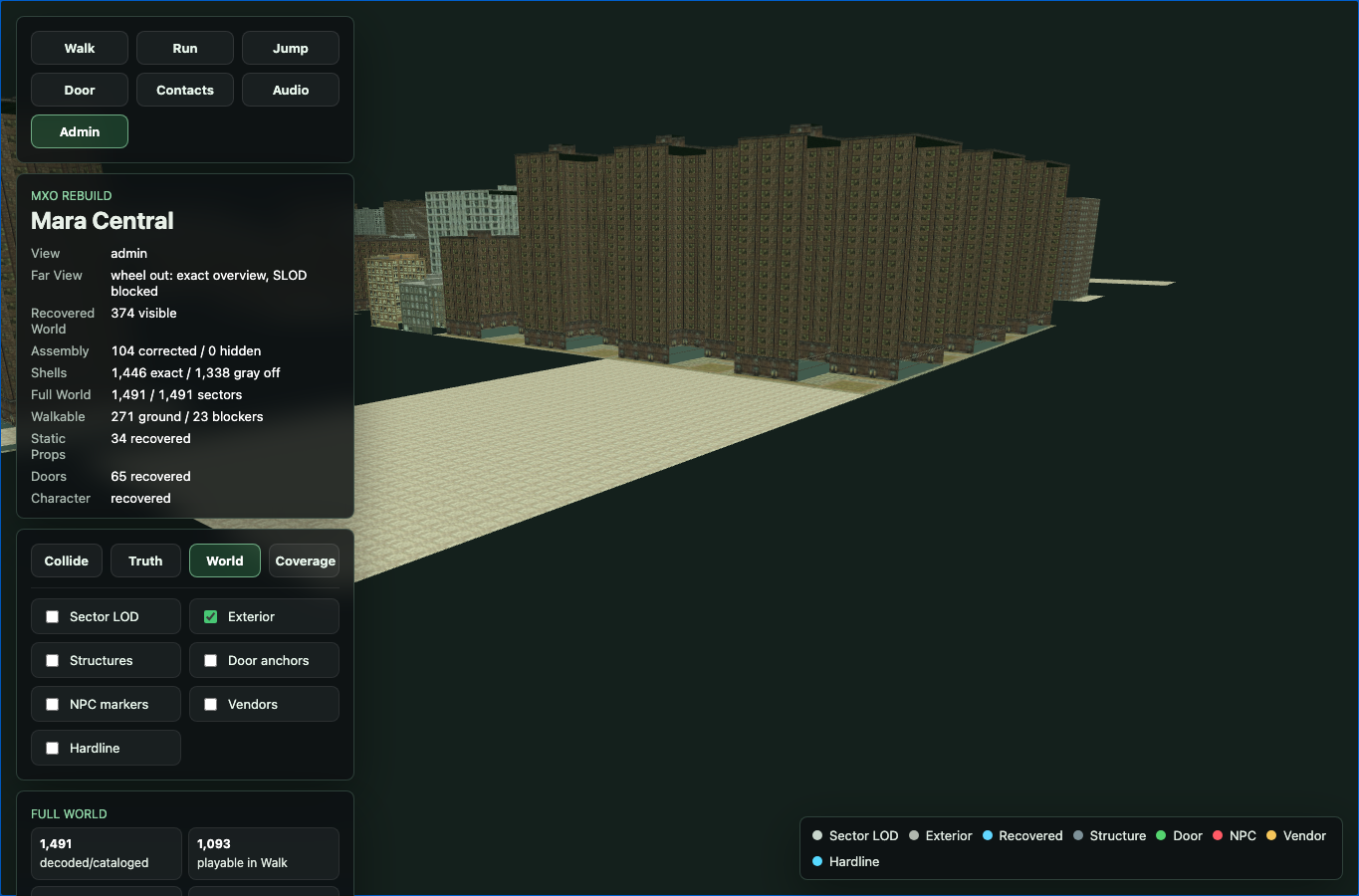Click the 'MXO REBUILD' label
The width and height of the screenshot is (1359, 896).
point(72,196)
